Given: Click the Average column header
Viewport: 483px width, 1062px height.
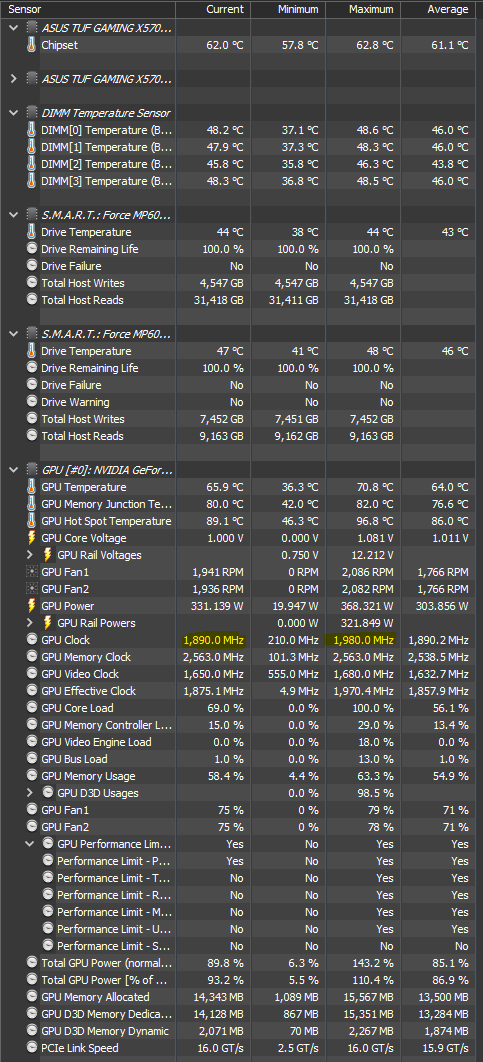Looking at the screenshot, I should [438, 9].
